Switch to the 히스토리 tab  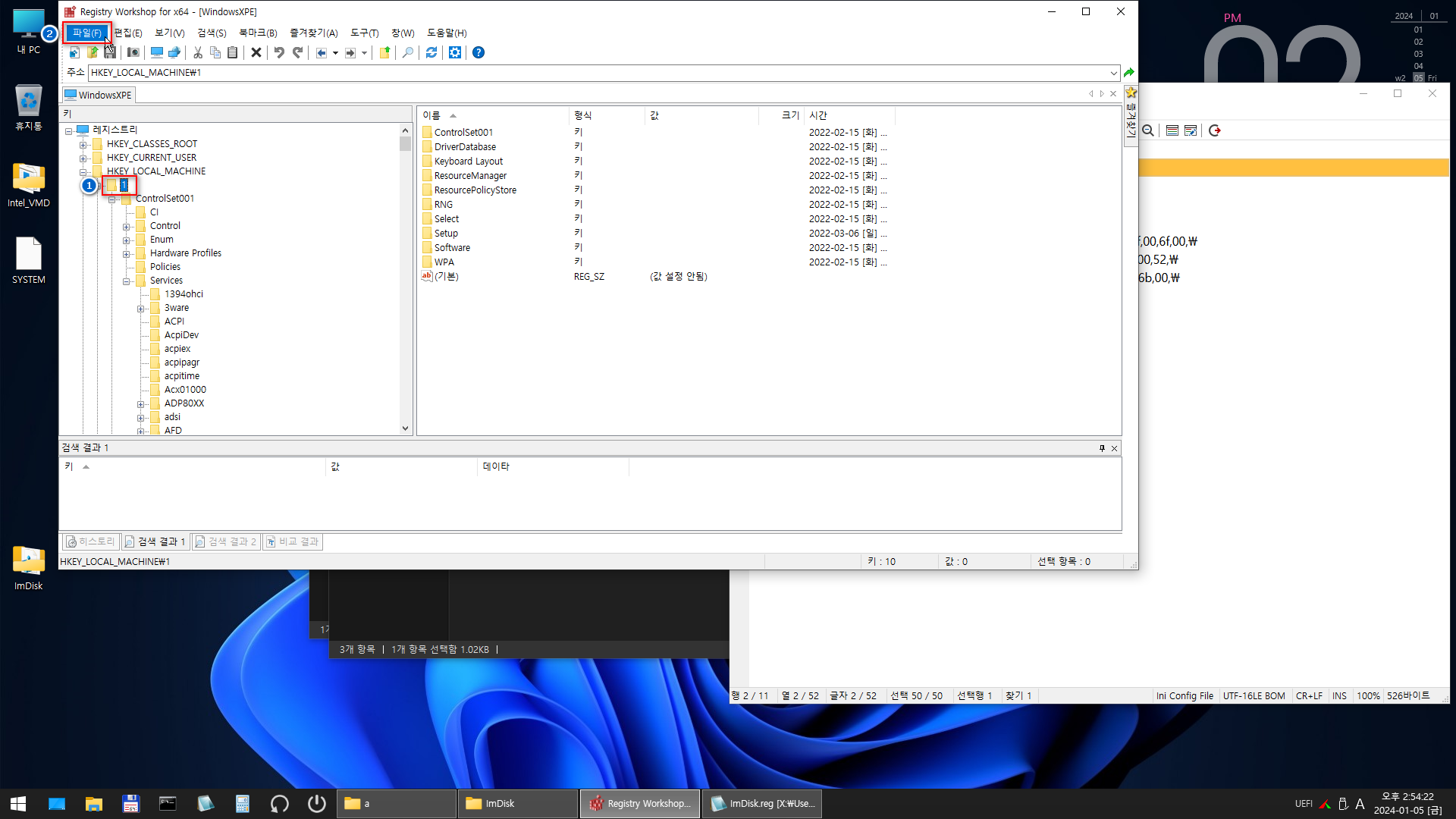[x=90, y=541]
